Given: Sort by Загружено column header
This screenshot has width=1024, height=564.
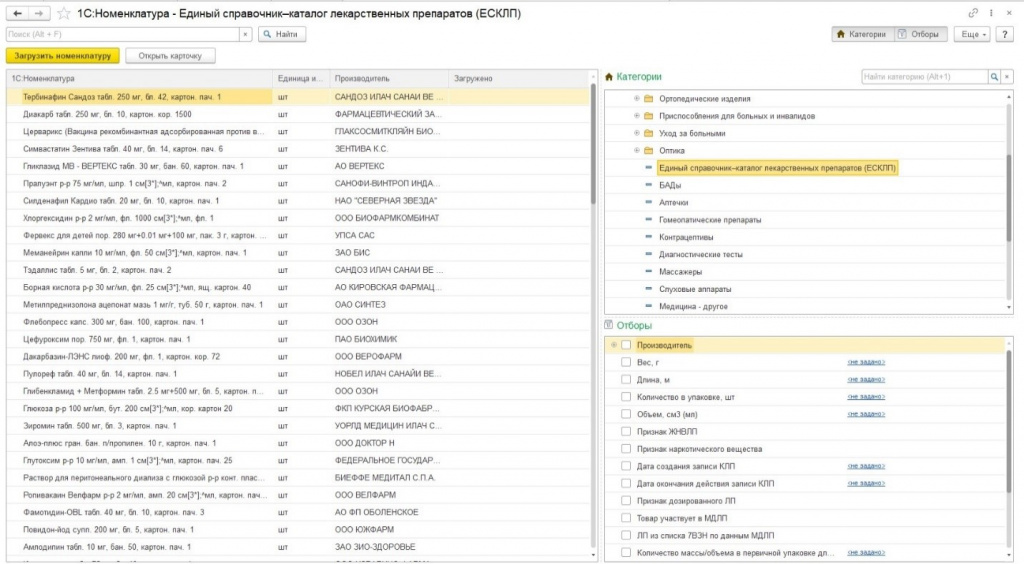Looking at the screenshot, I should pos(517,78).
